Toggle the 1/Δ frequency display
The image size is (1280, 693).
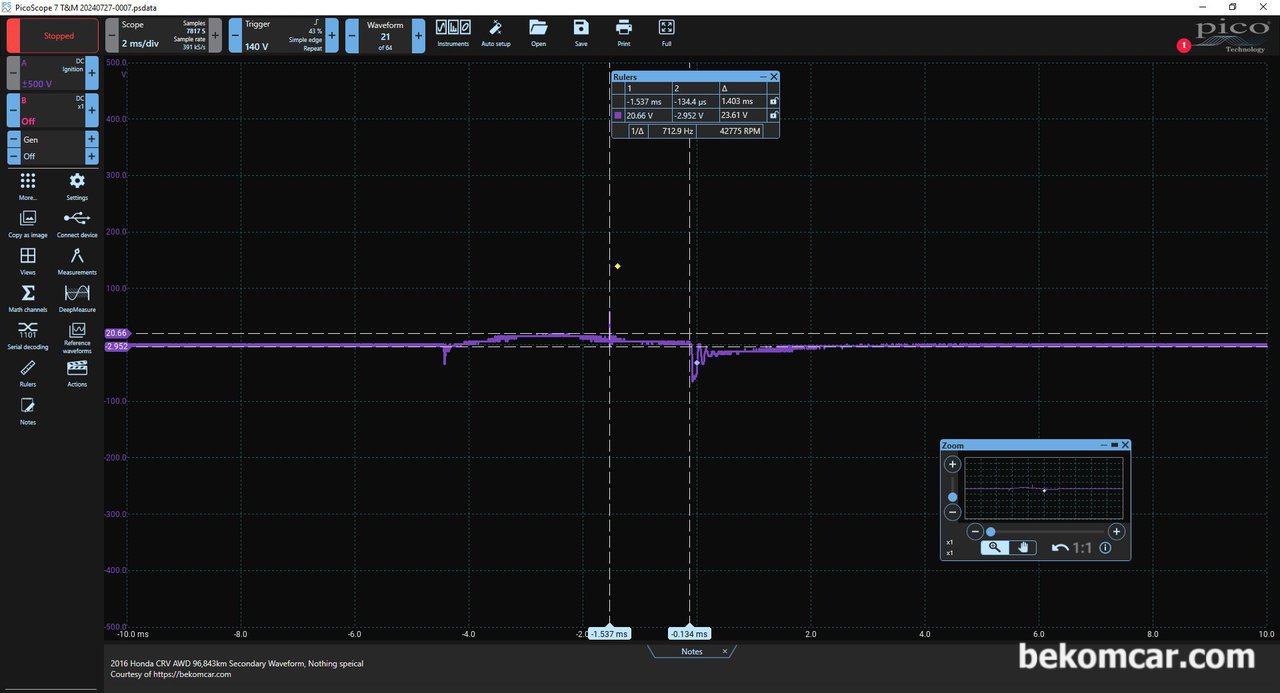[636, 131]
